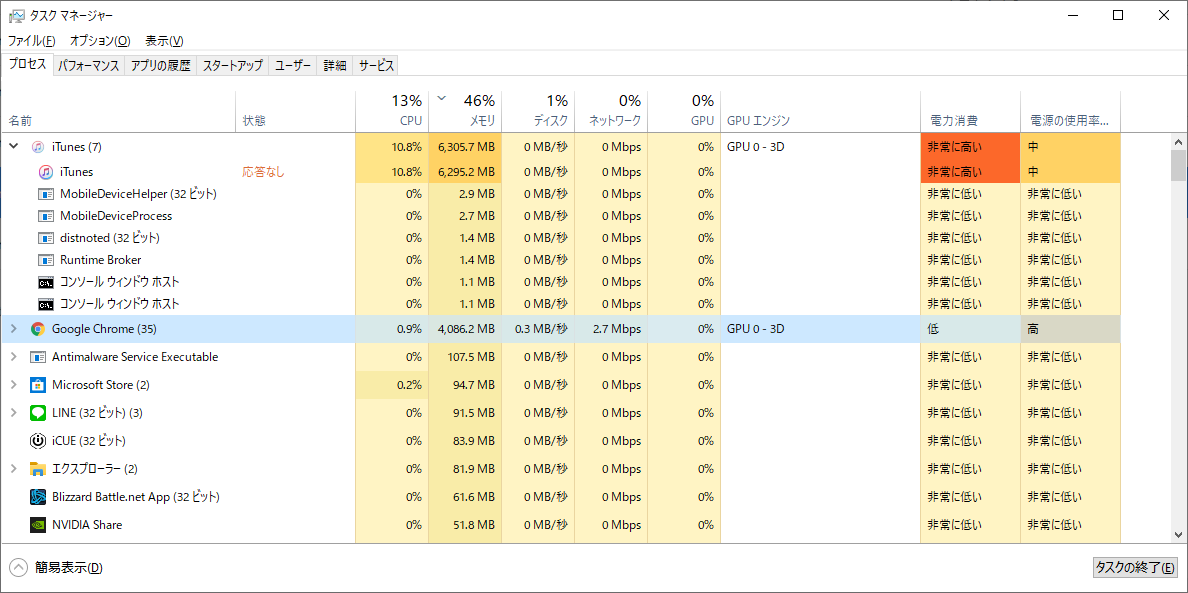Open the ファイル menu

click(x=31, y=41)
